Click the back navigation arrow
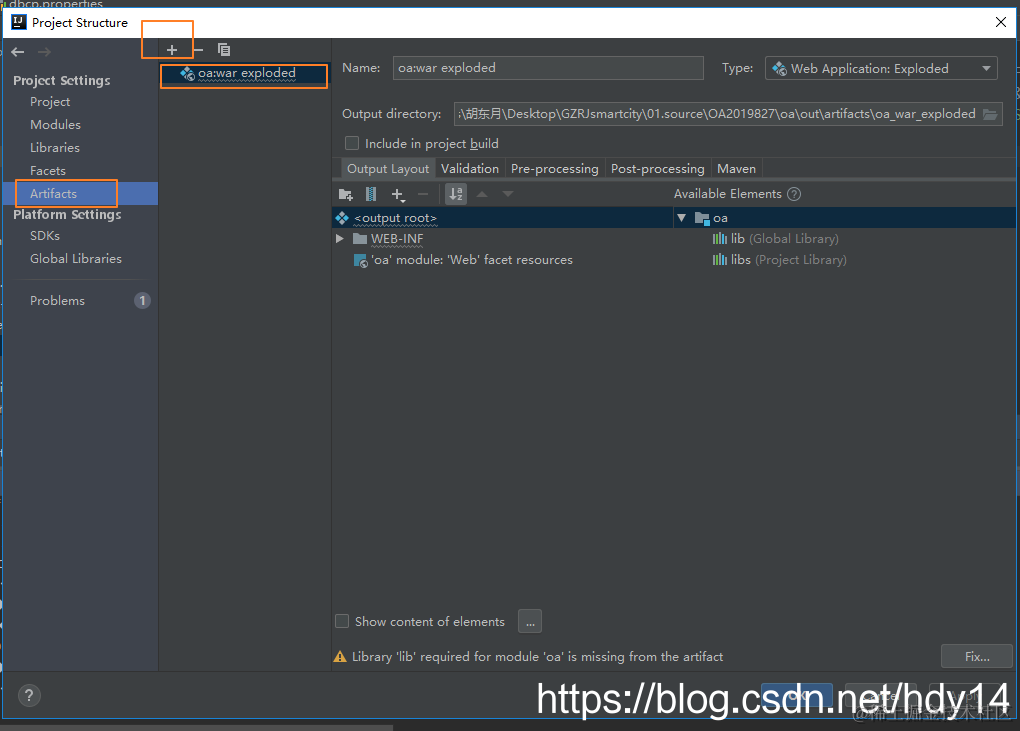The height and width of the screenshot is (731, 1020). click(18, 51)
